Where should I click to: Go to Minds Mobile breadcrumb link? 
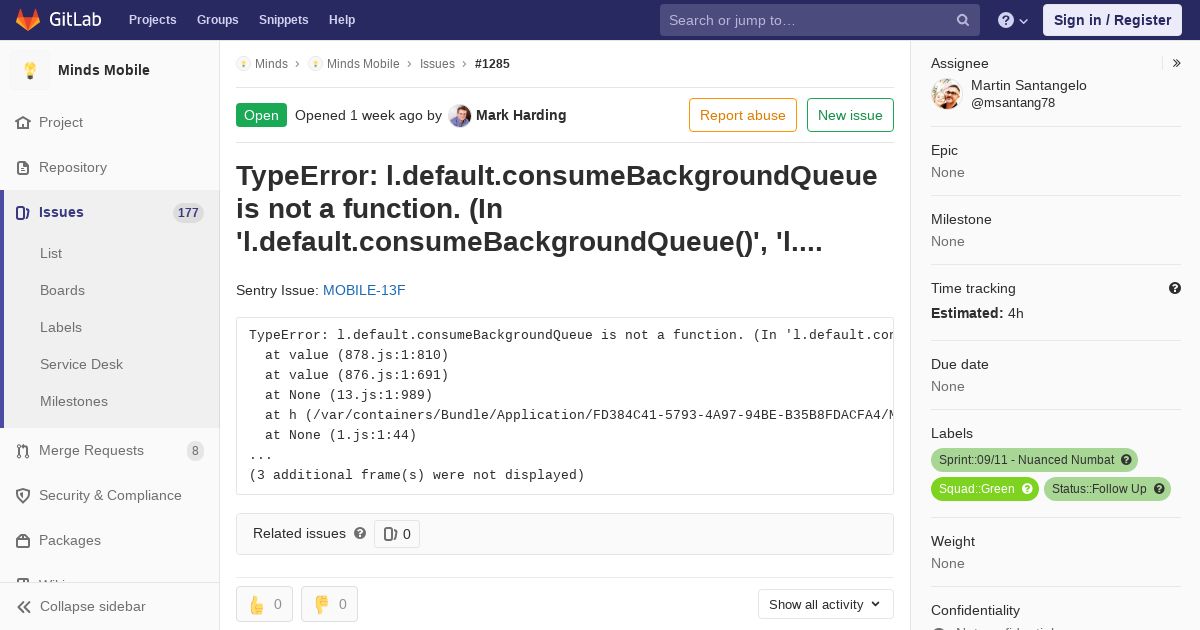pyautogui.click(x=363, y=63)
